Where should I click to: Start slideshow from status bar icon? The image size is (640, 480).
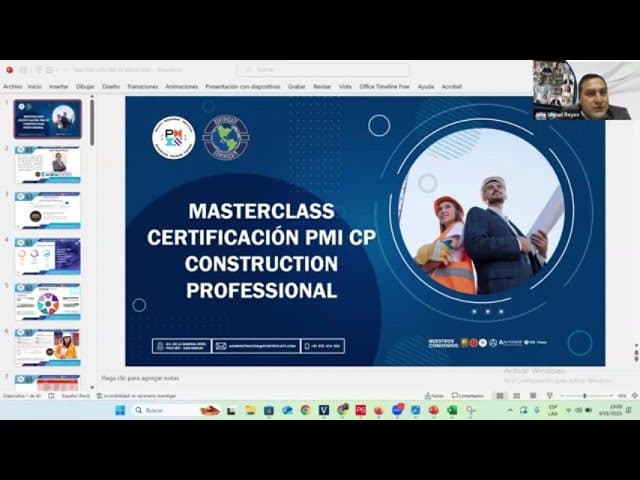click(x=550, y=396)
